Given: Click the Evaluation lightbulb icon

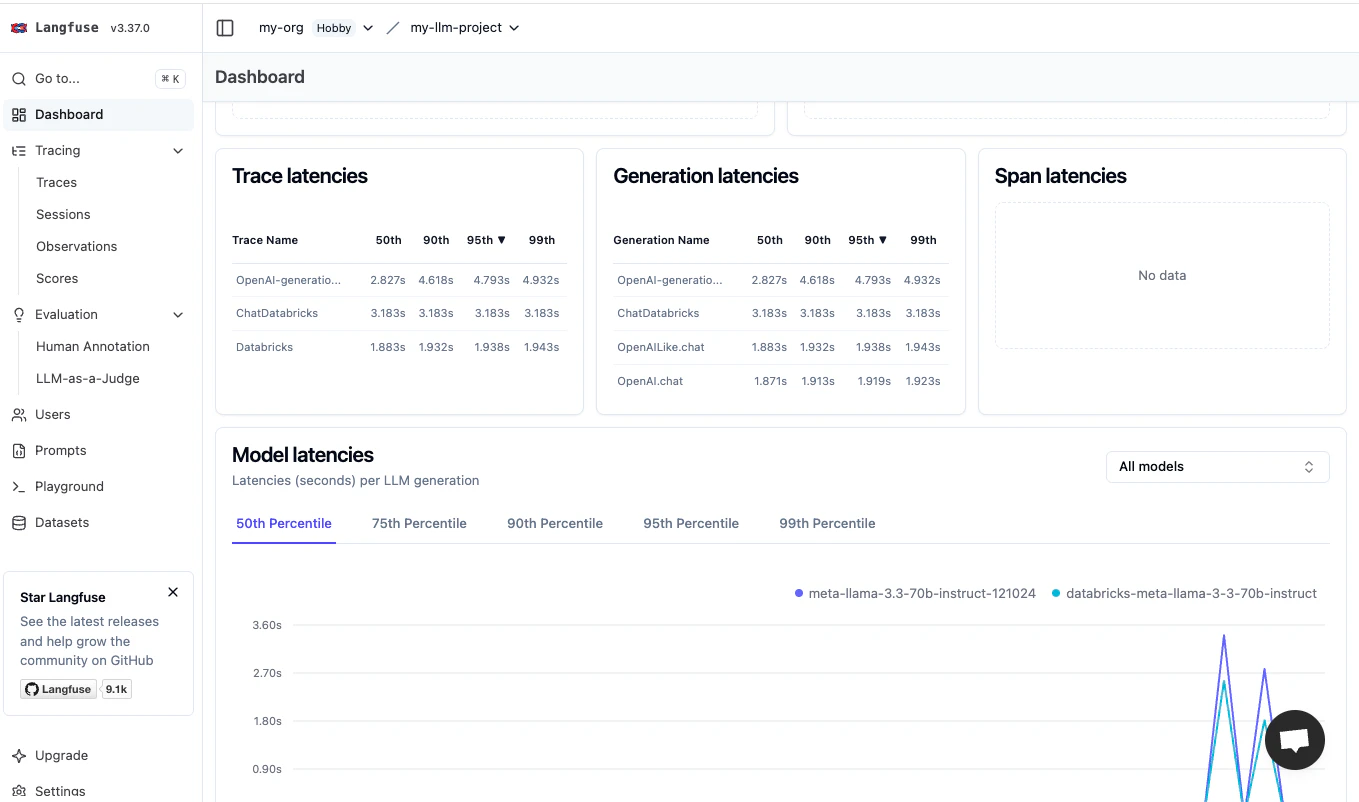Looking at the screenshot, I should pos(19,315).
